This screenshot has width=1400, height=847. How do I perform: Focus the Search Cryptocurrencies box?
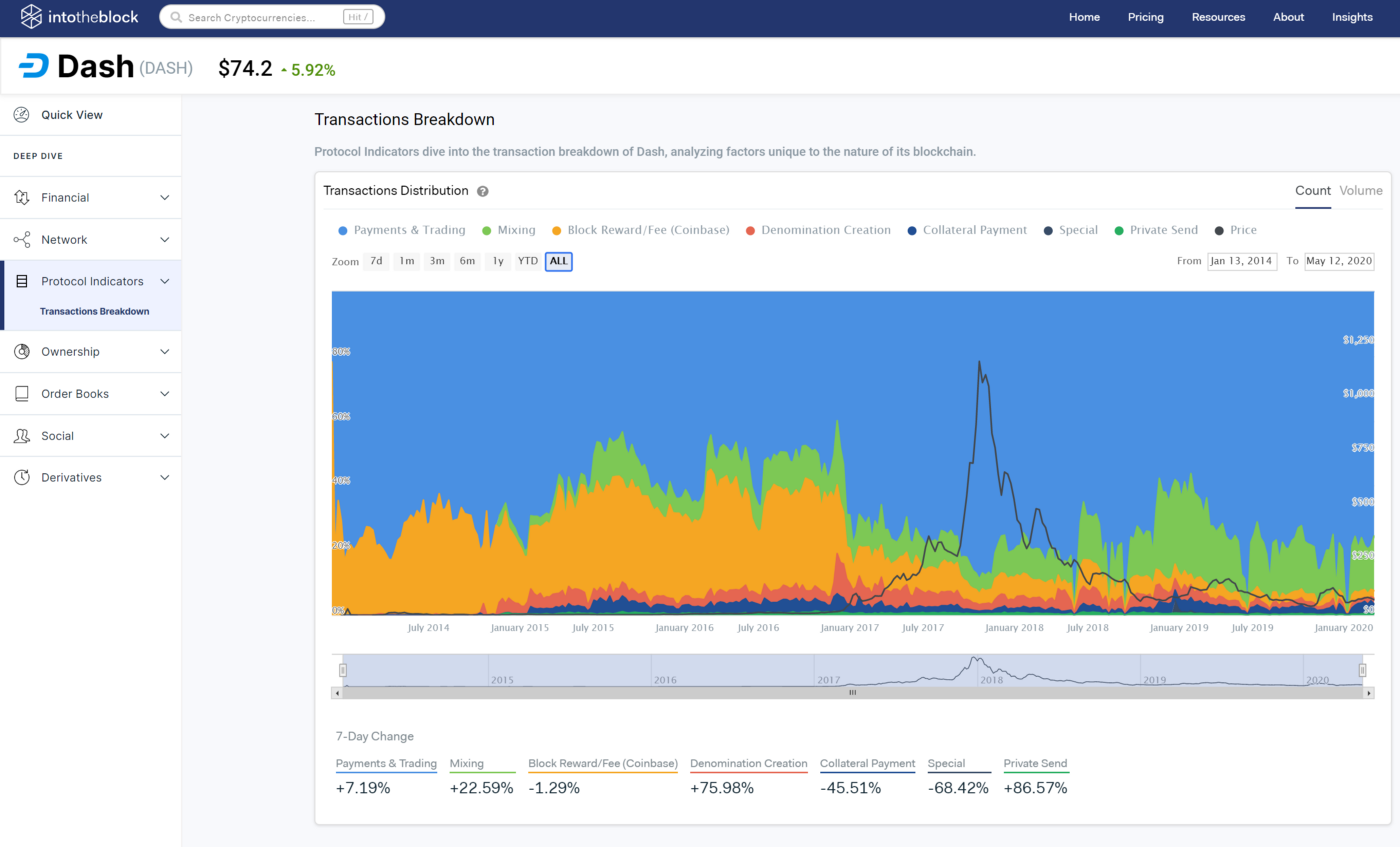click(x=272, y=17)
